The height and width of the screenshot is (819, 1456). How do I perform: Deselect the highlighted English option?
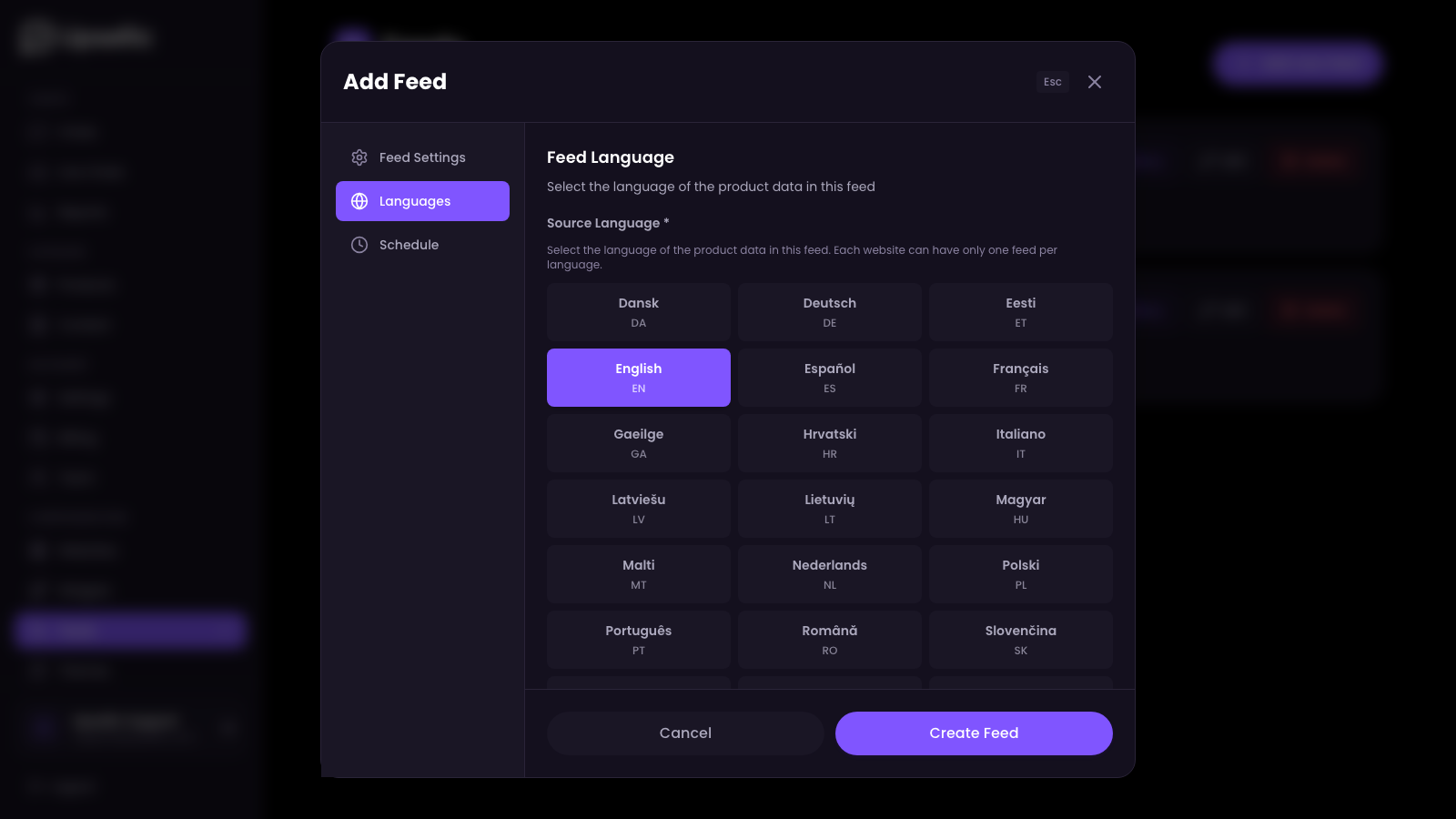638,377
